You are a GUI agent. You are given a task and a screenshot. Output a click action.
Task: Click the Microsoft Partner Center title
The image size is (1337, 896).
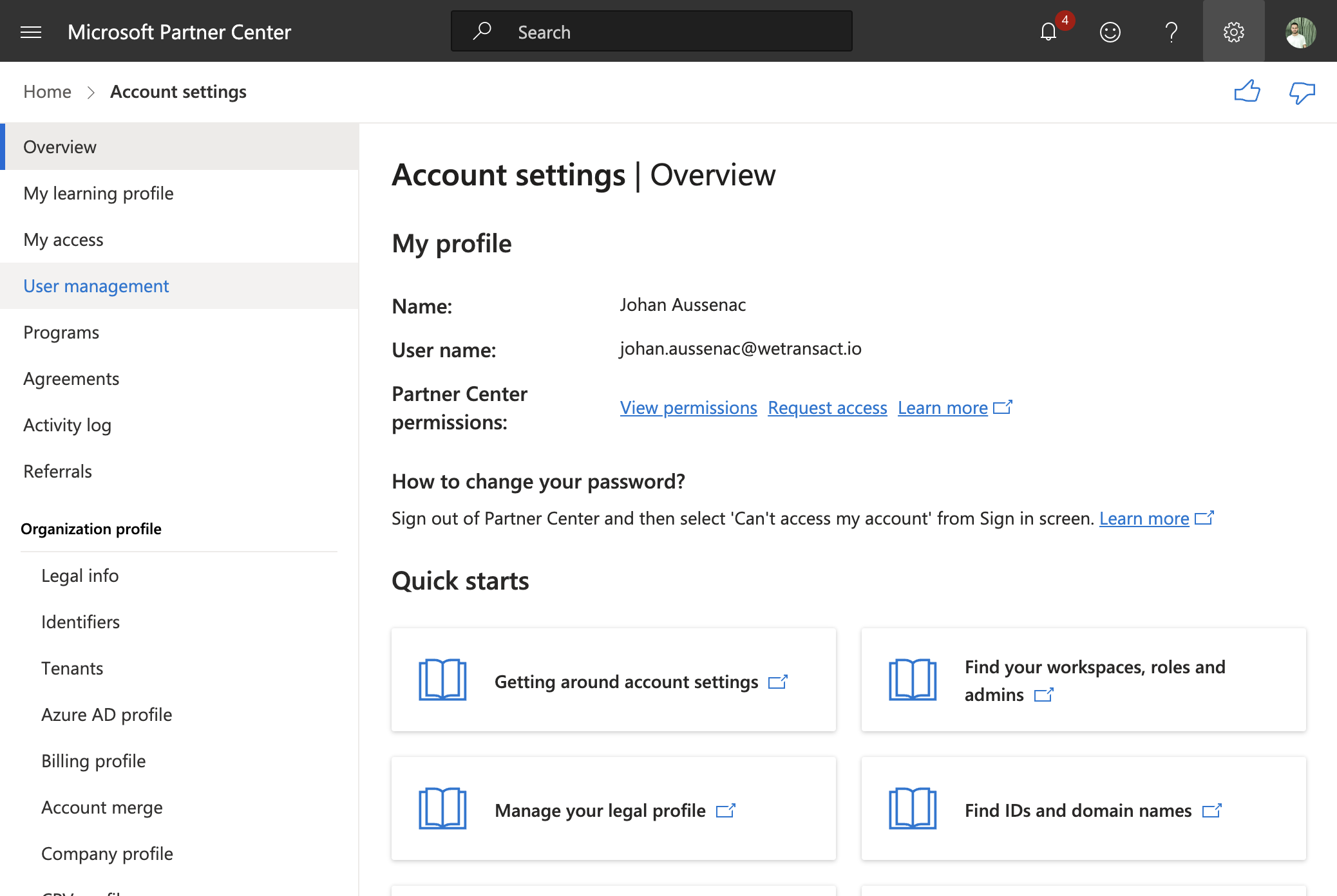click(x=179, y=32)
